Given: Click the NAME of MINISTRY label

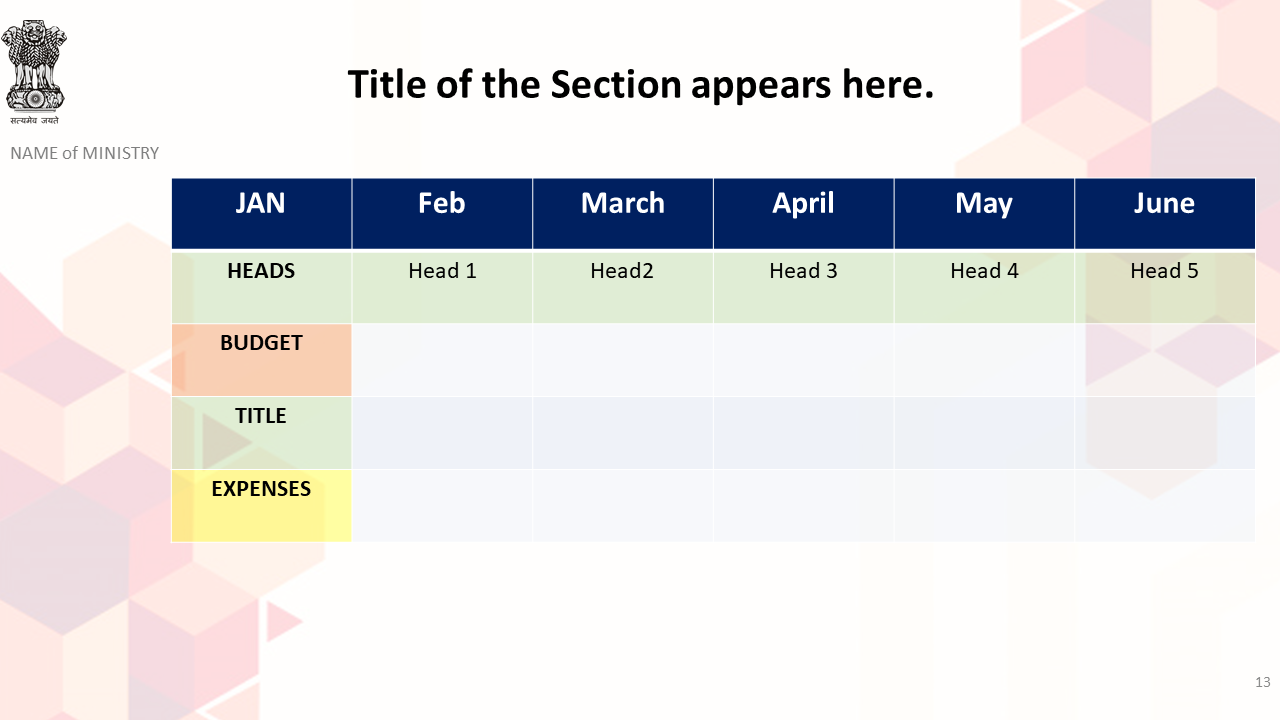Looking at the screenshot, I should tap(85, 153).
